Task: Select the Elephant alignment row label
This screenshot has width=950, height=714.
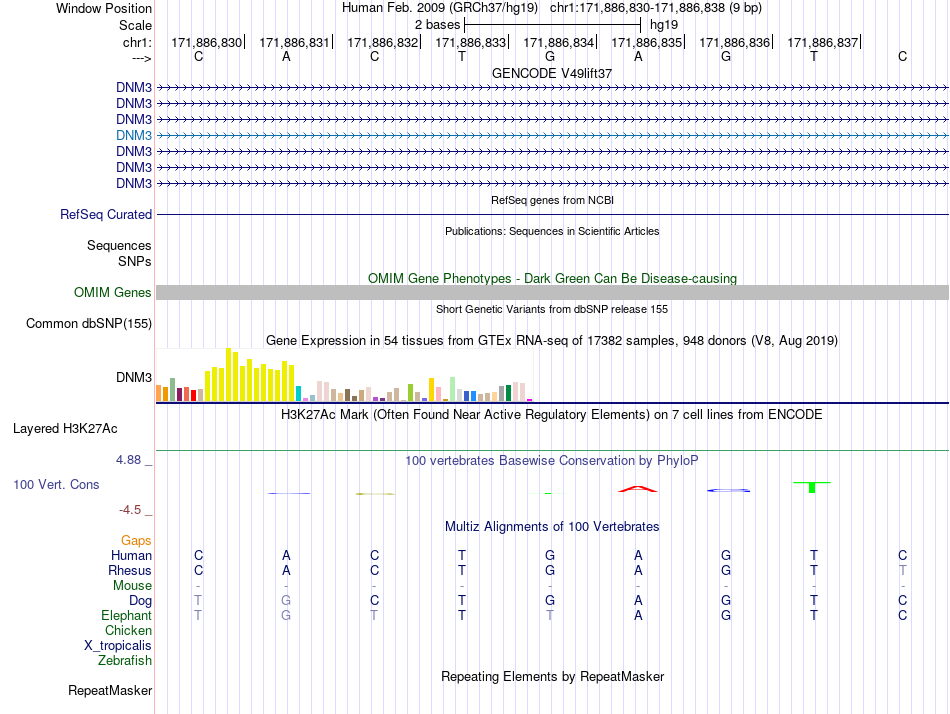Action: click(x=126, y=615)
